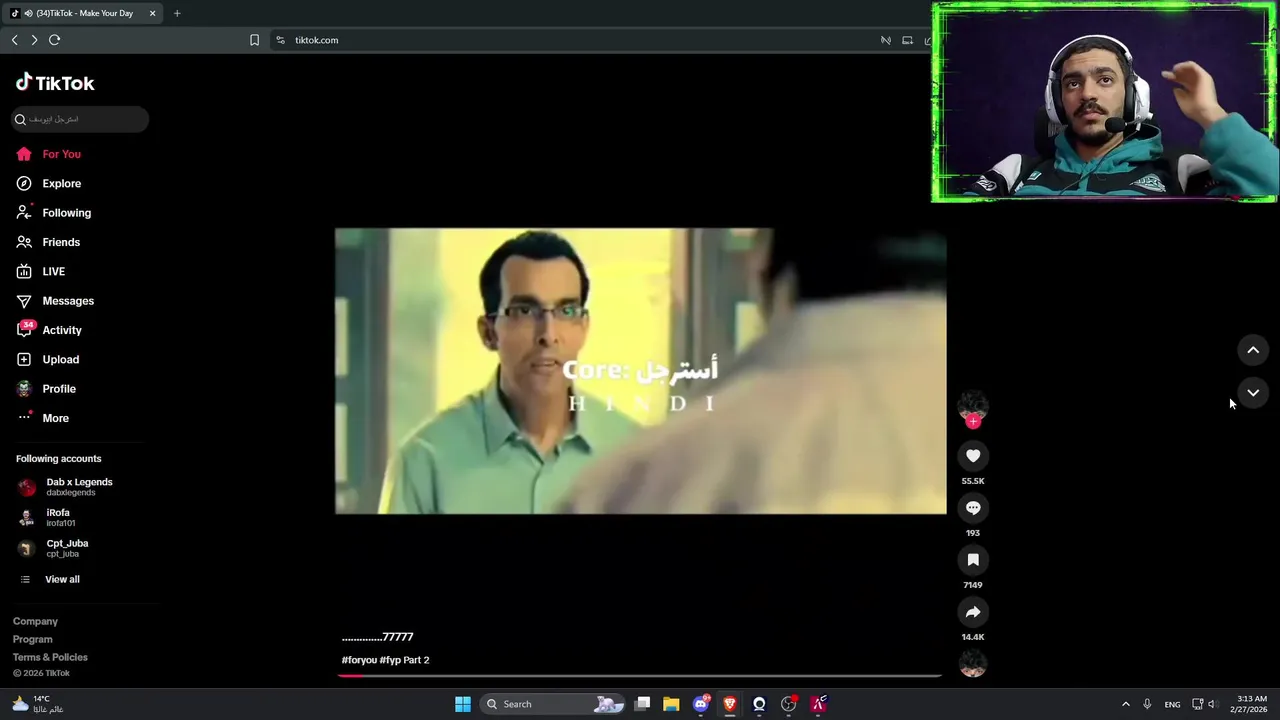Image resolution: width=1280 pixels, height=720 pixels.
Task: Follow creator via red plus badge
Action: 973,422
